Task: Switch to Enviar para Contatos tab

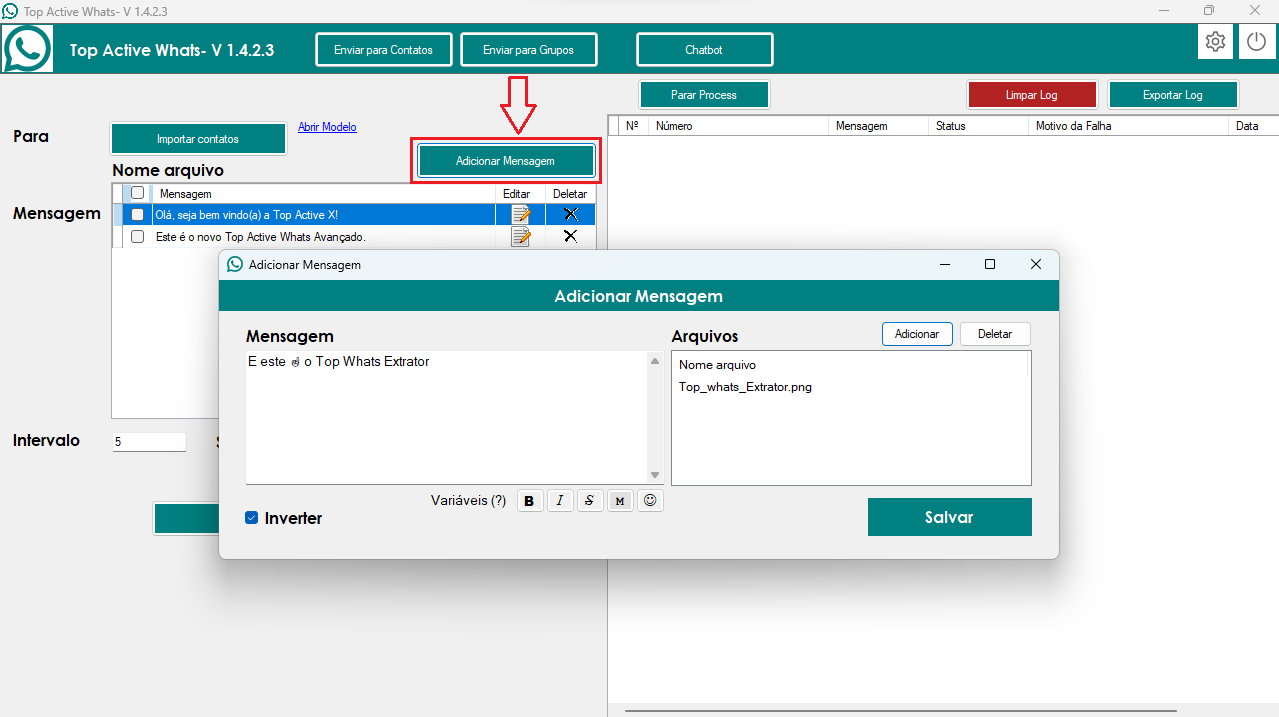Action: point(384,50)
